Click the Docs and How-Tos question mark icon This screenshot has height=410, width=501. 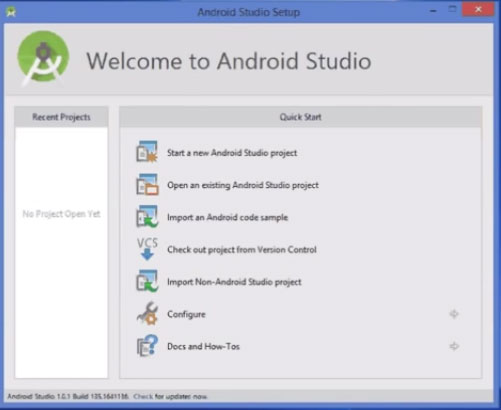coord(147,346)
